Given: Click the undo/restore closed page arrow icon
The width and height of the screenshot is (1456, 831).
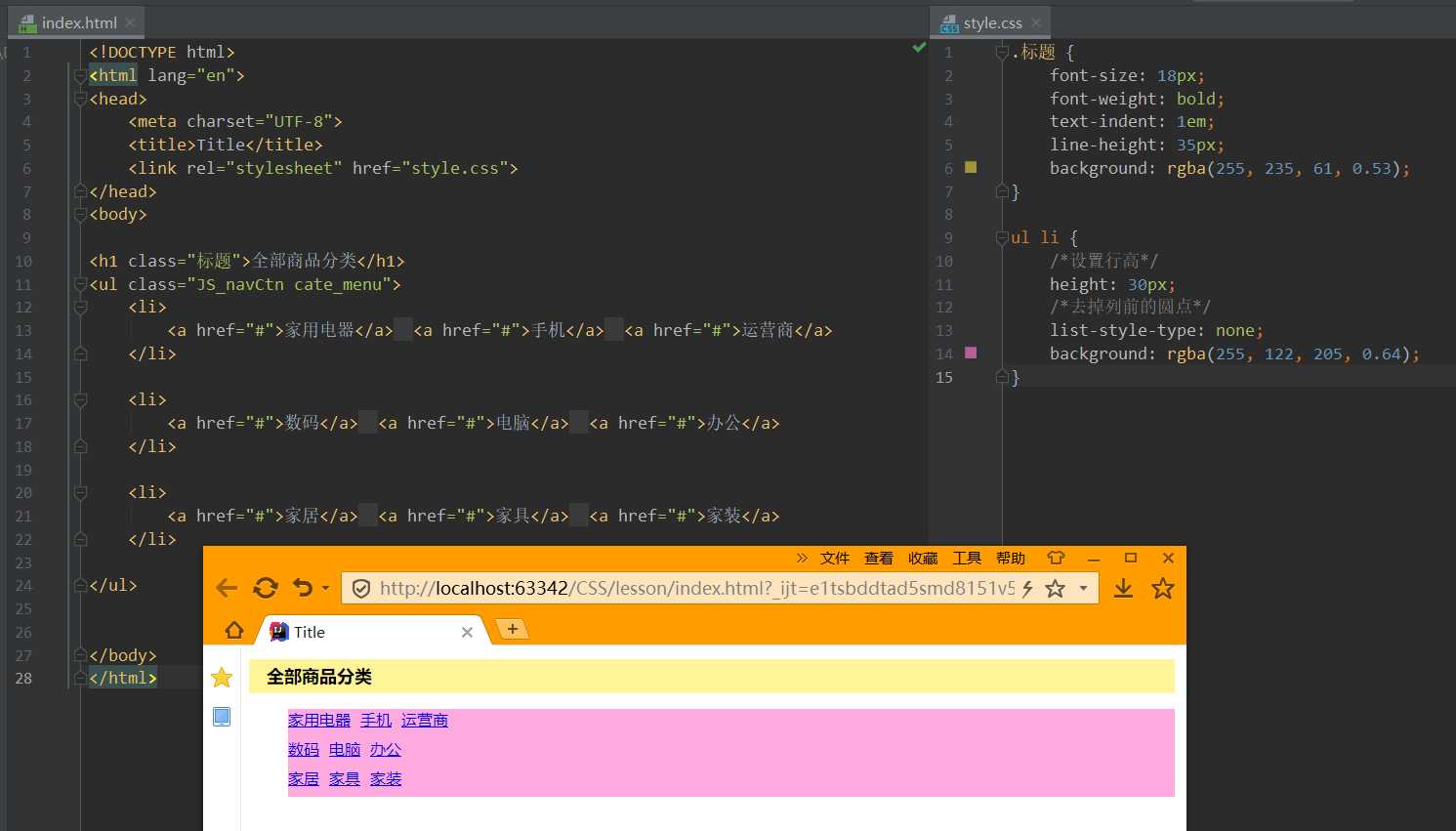Looking at the screenshot, I should tap(303, 588).
